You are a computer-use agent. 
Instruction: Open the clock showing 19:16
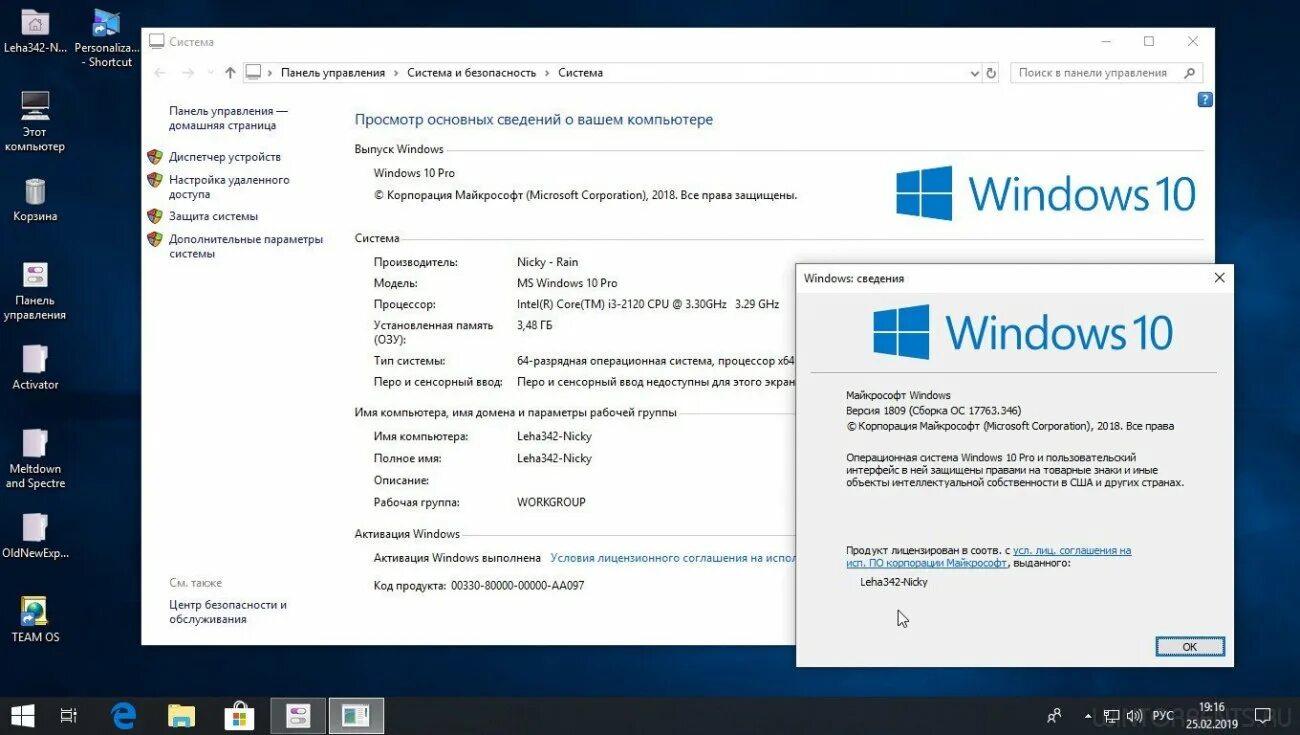pyautogui.click(x=1211, y=715)
